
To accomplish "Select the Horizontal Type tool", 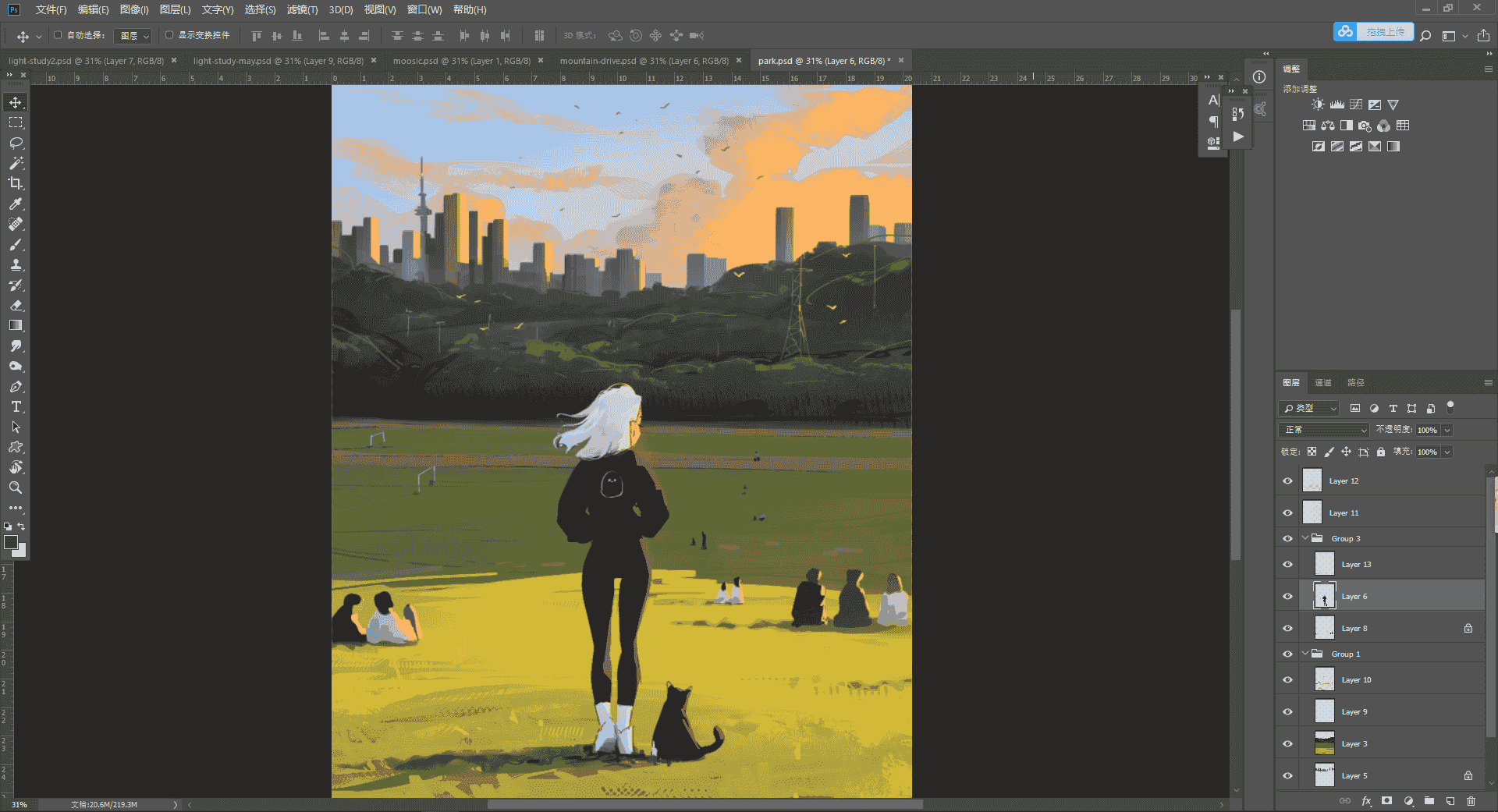I will point(16,406).
